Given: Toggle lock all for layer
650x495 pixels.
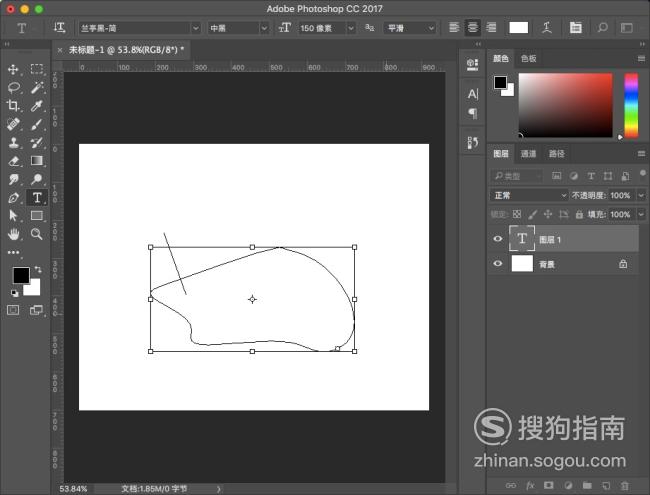Looking at the screenshot, I should (x=579, y=214).
